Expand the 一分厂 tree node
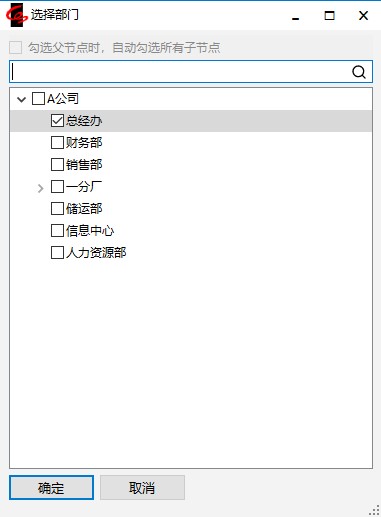 [40, 188]
